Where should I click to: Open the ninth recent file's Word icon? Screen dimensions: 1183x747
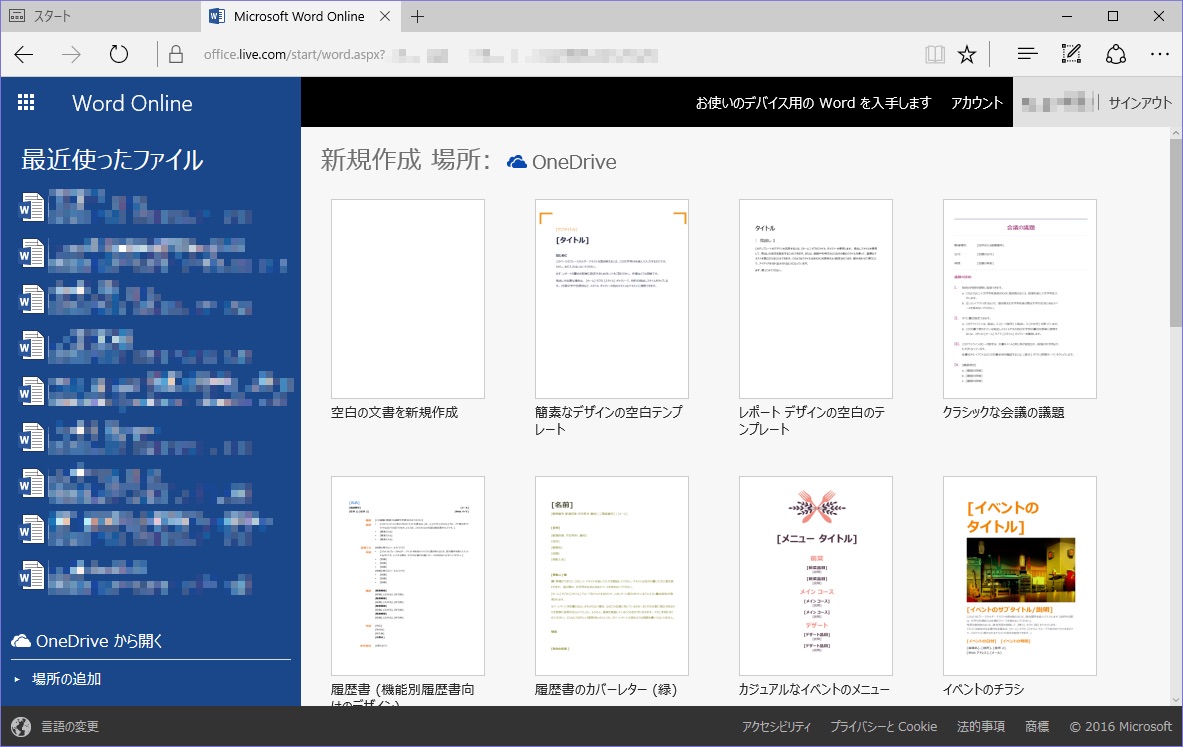(32, 576)
